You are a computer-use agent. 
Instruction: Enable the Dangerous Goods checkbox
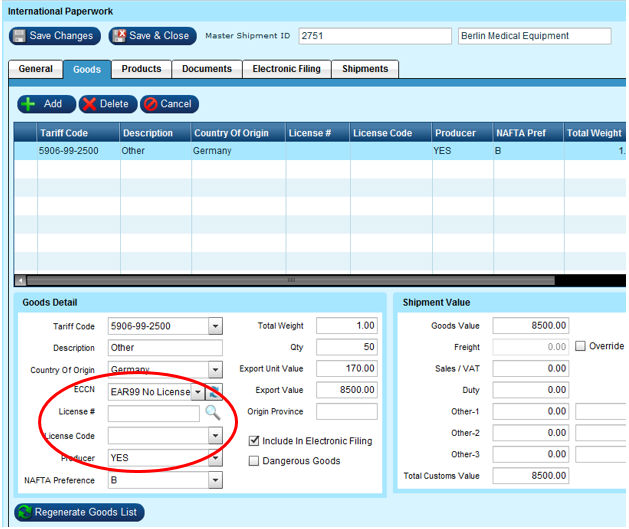[254, 461]
